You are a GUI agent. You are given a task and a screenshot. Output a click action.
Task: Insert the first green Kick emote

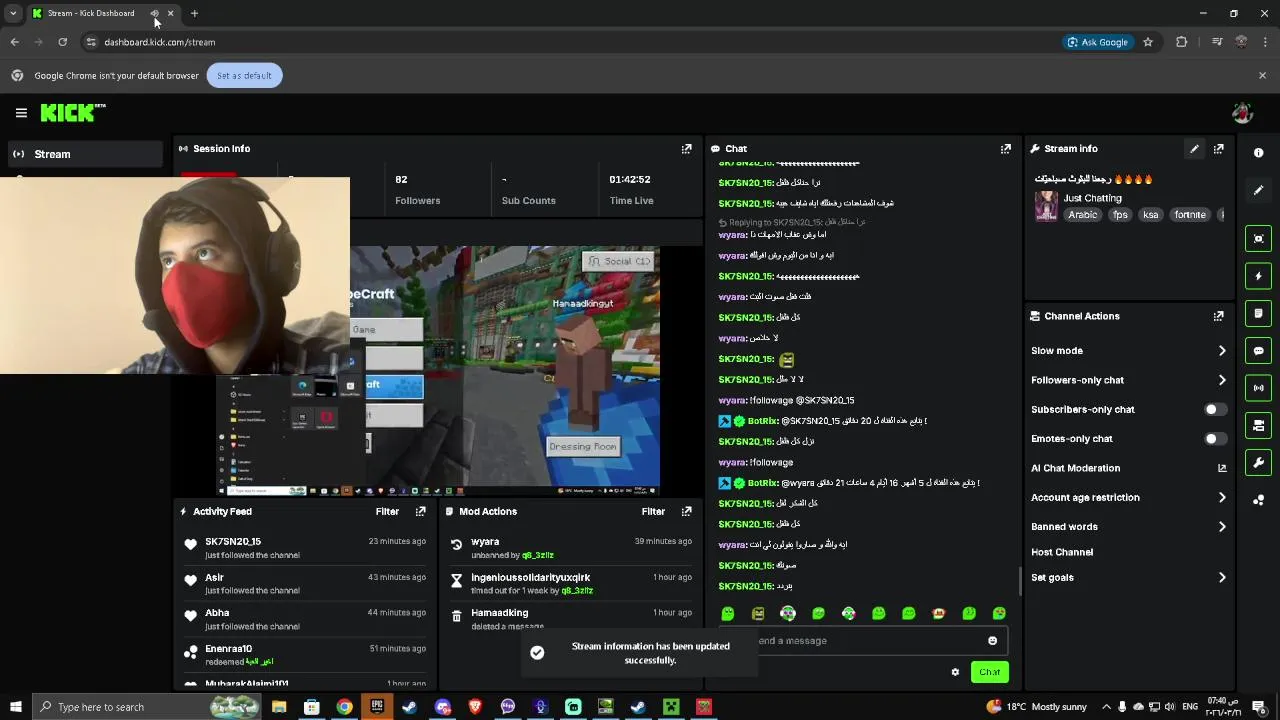click(x=728, y=613)
